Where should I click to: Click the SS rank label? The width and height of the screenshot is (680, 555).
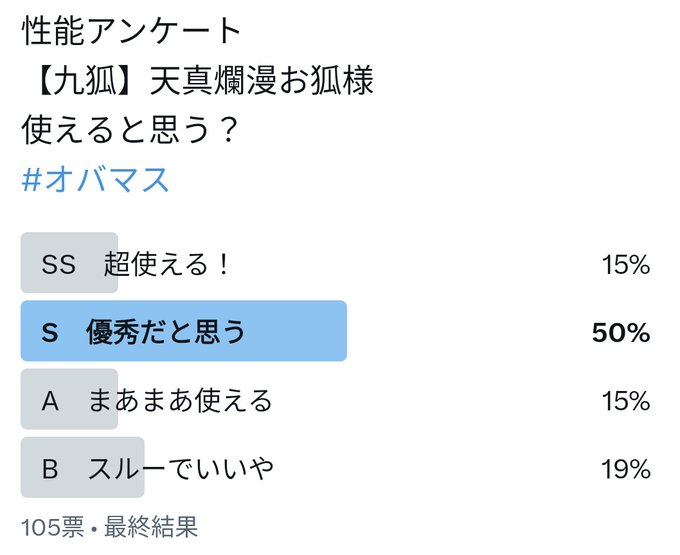pos(59,264)
